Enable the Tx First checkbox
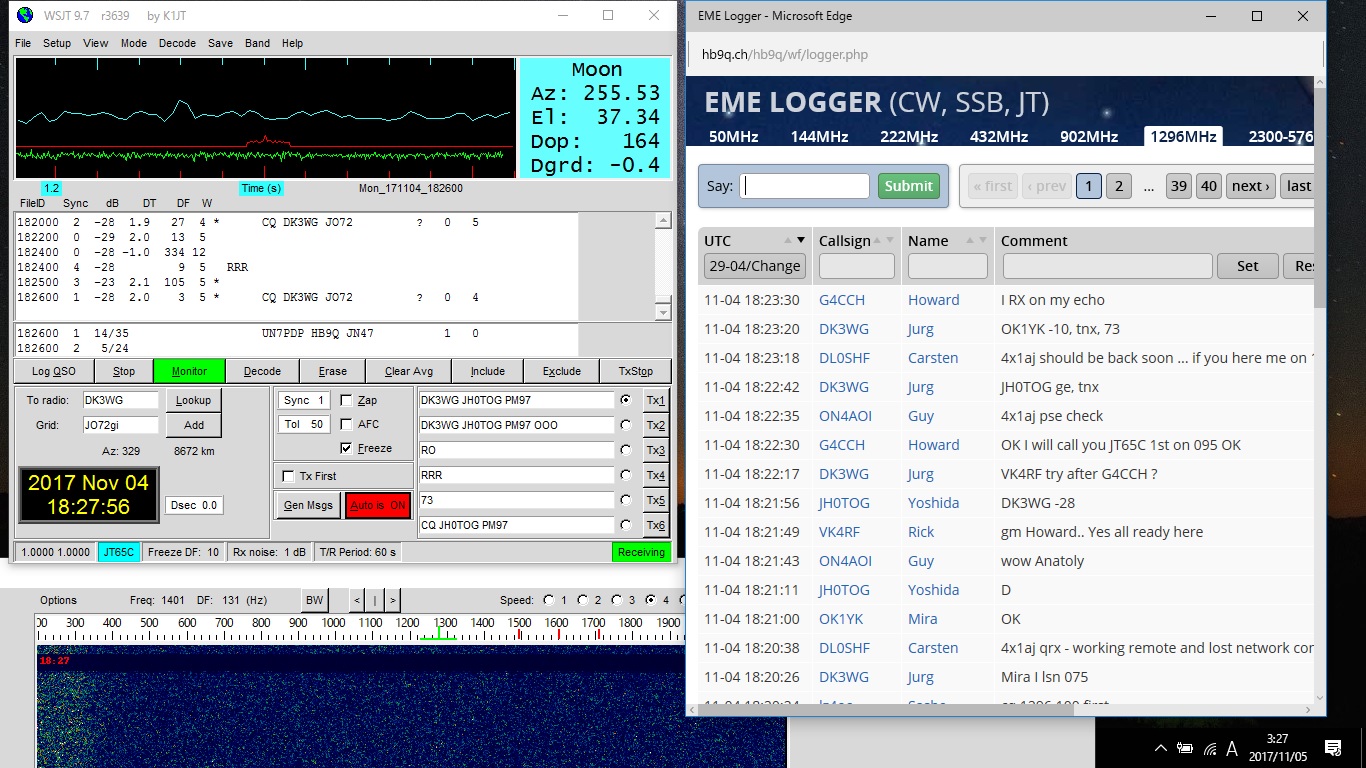 click(289, 477)
